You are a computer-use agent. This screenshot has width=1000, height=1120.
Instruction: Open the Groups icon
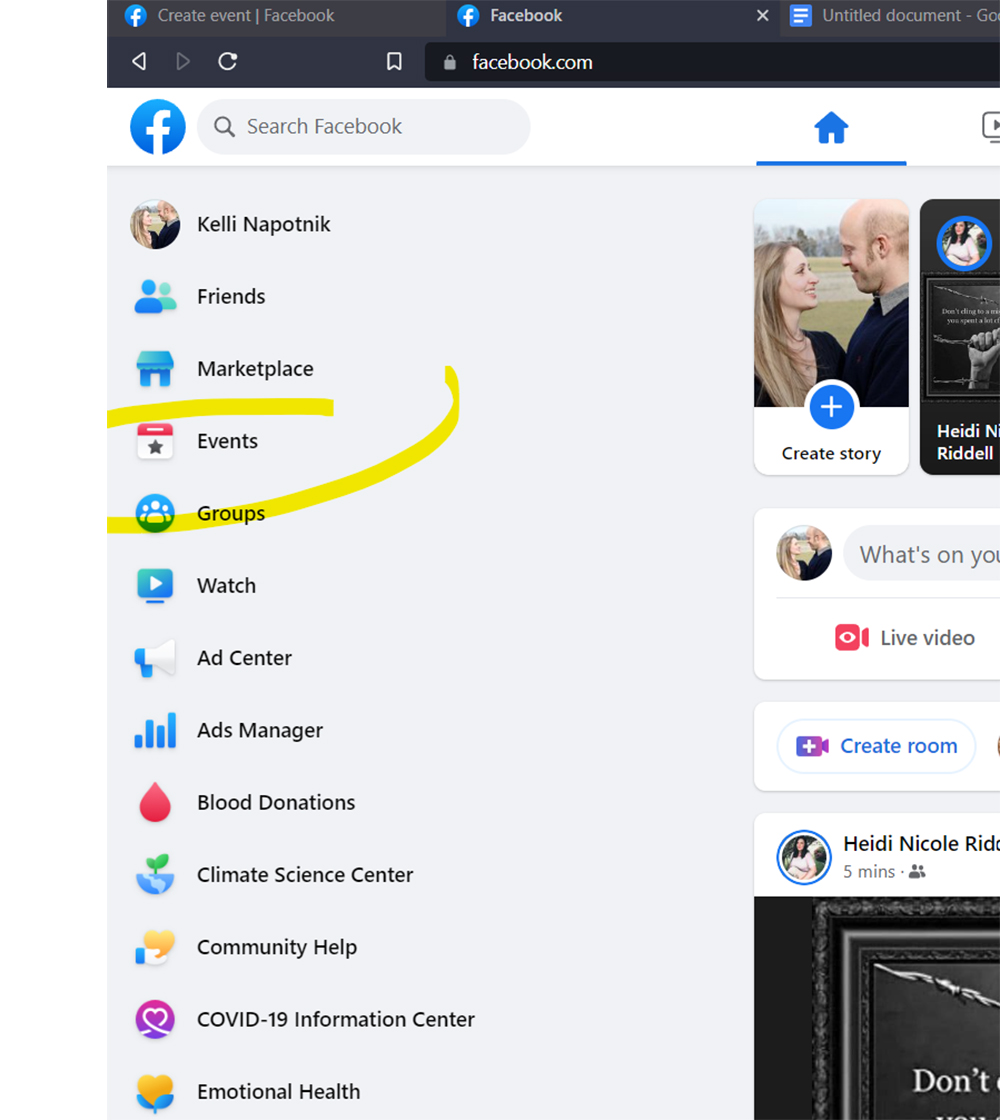point(155,514)
